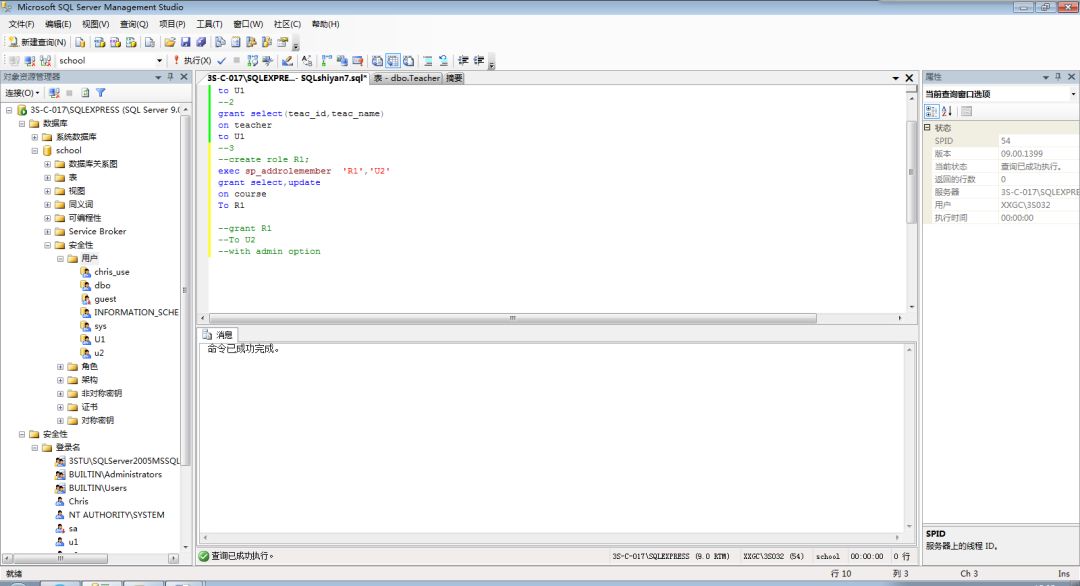Collapse the 用户 (Users) folder node
This screenshot has height=586, width=1080.
pos(61,258)
